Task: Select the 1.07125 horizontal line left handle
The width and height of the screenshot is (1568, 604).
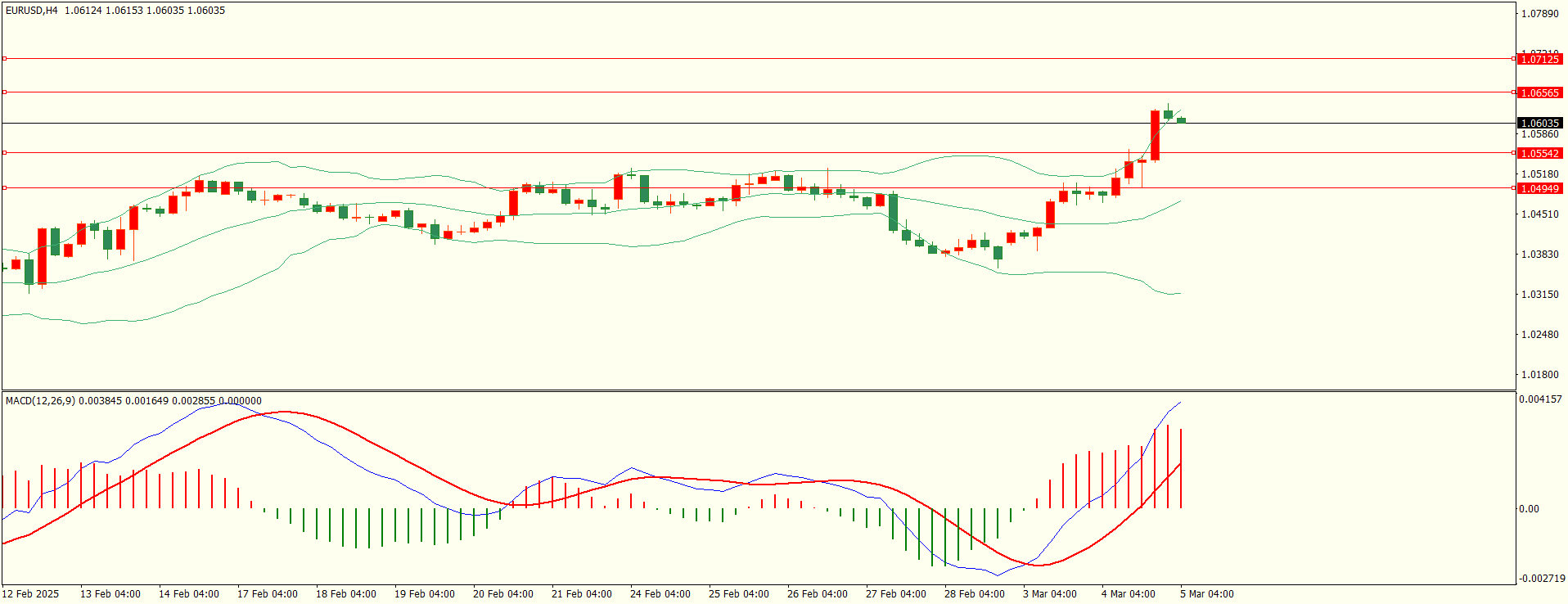Action: click(4, 59)
